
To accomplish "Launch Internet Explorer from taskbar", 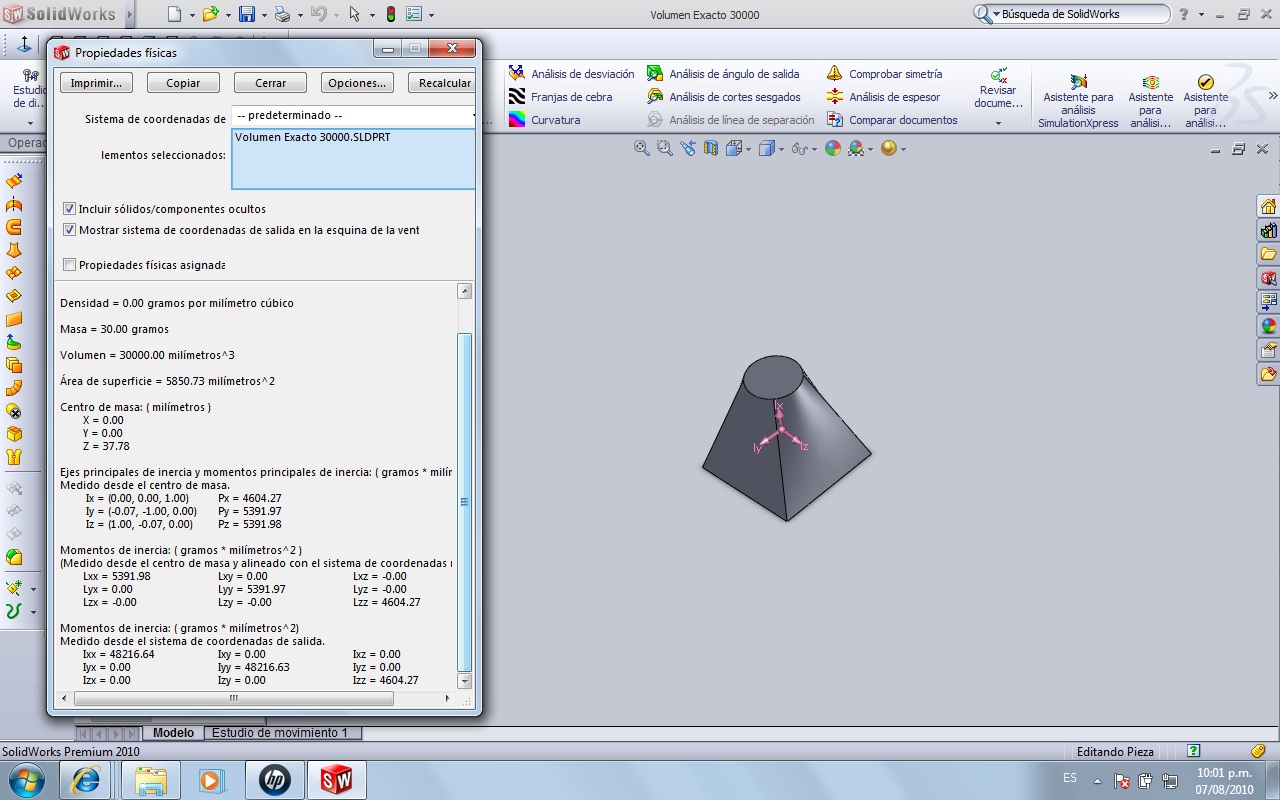I will [85, 780].
